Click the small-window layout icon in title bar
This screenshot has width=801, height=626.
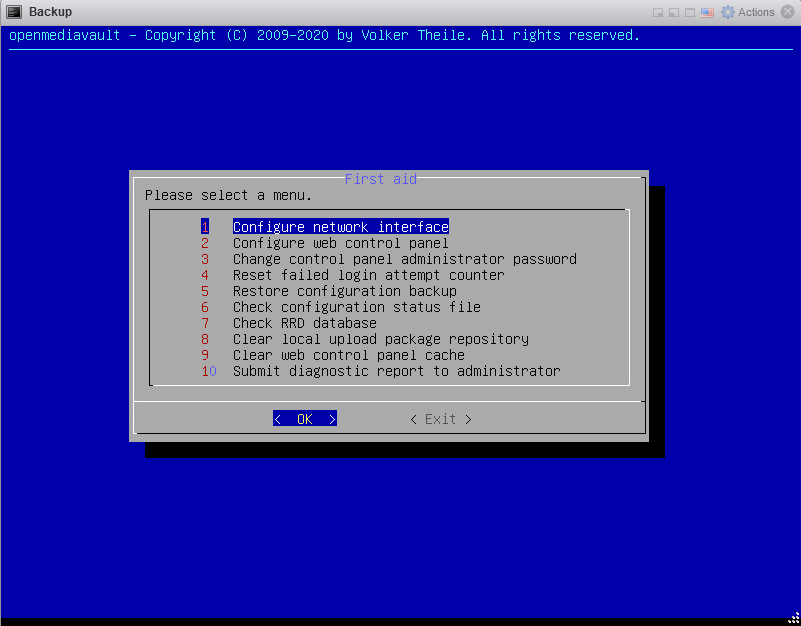coord(658,12)
